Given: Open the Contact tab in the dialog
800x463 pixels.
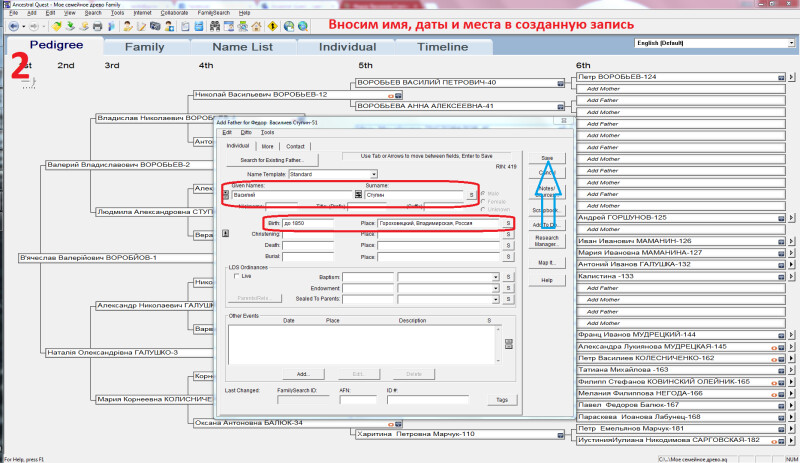Looking at the screenshot, I should coord(295,147).
